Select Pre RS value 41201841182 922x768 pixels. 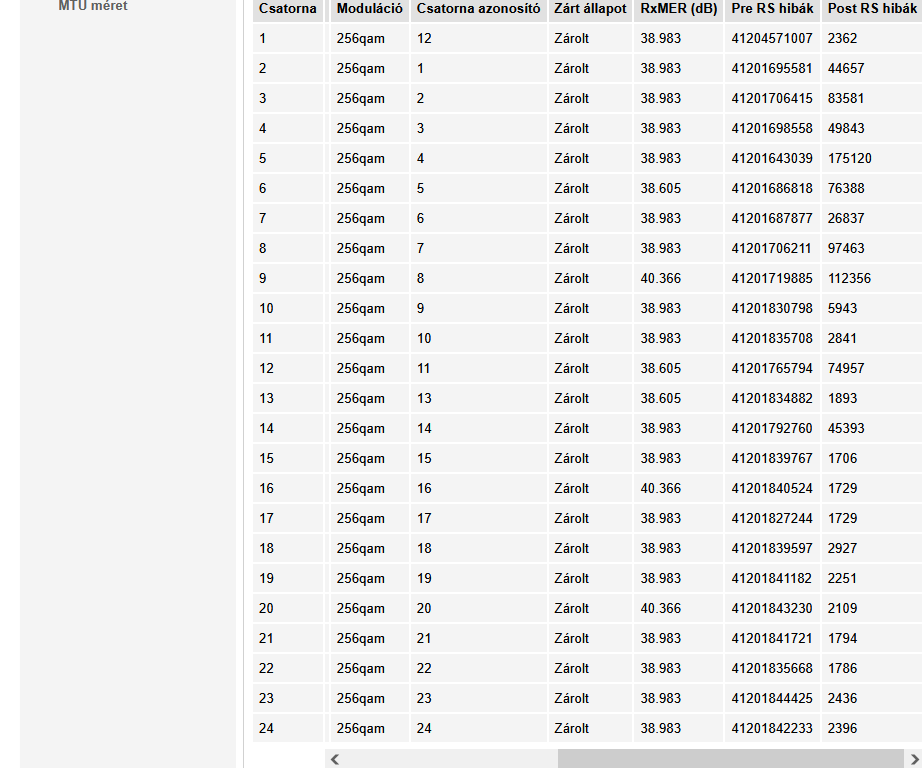coord(771,578)
